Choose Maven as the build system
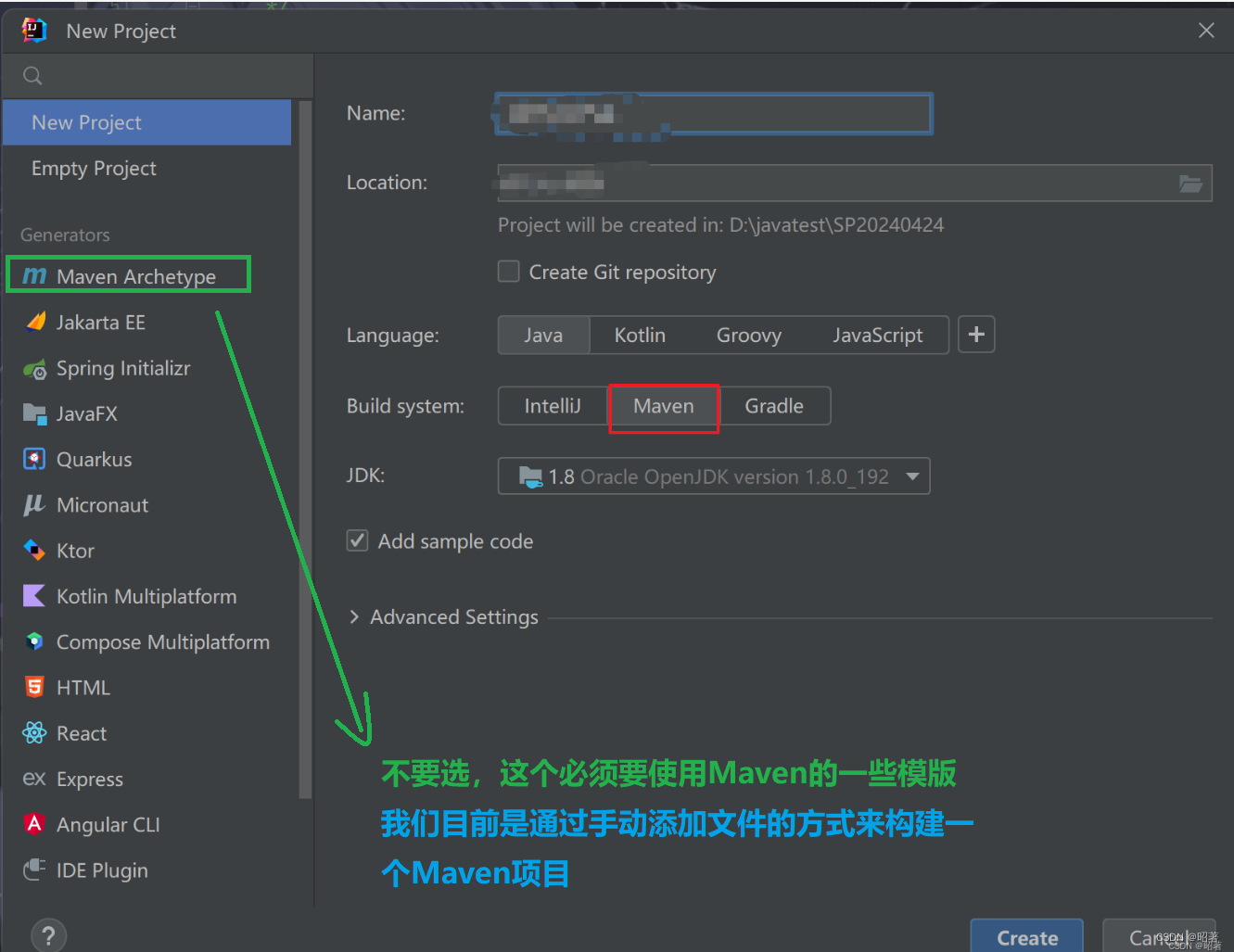The height and width of the screenshot is (952, 1234). (x=664, y=407)
